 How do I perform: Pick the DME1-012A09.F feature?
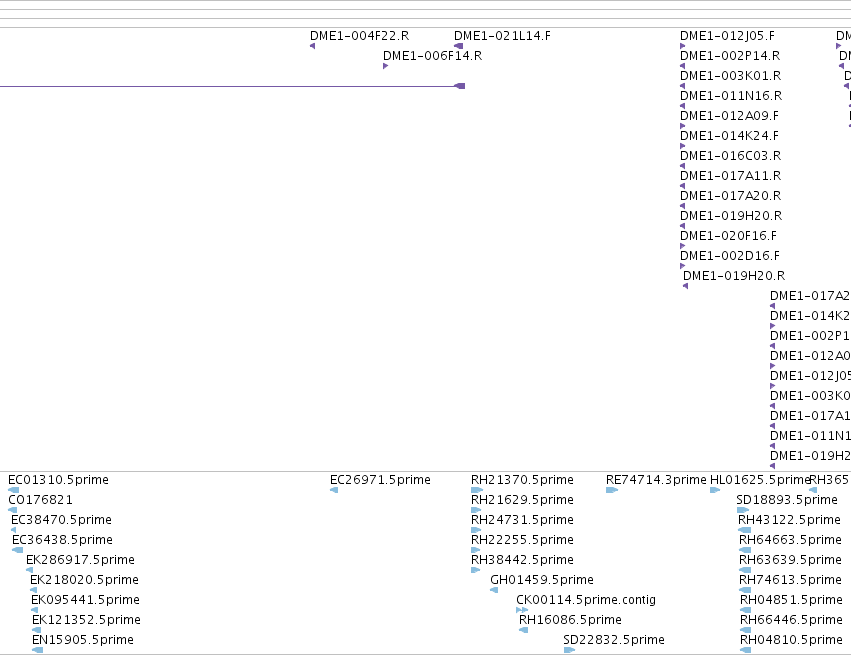(729, 116)
